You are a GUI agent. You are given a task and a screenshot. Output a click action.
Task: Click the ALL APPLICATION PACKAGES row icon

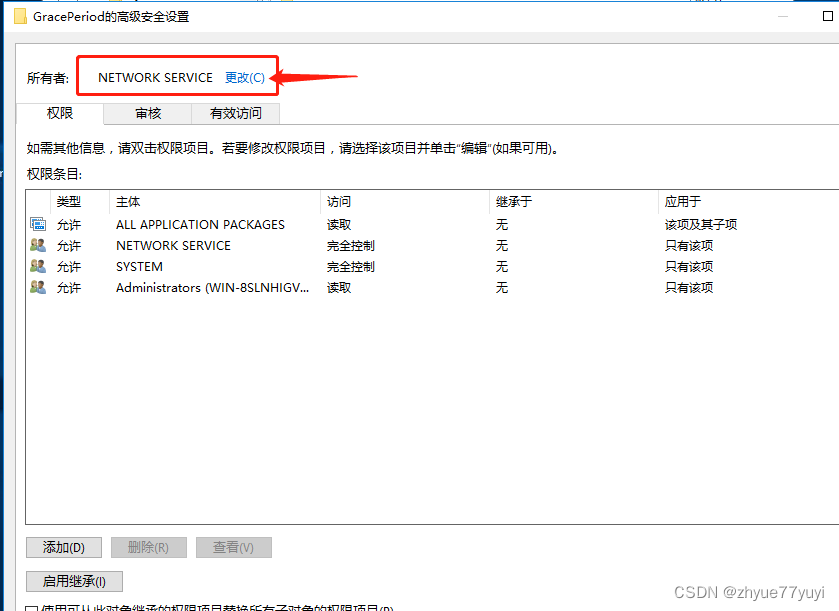point(38,224)
